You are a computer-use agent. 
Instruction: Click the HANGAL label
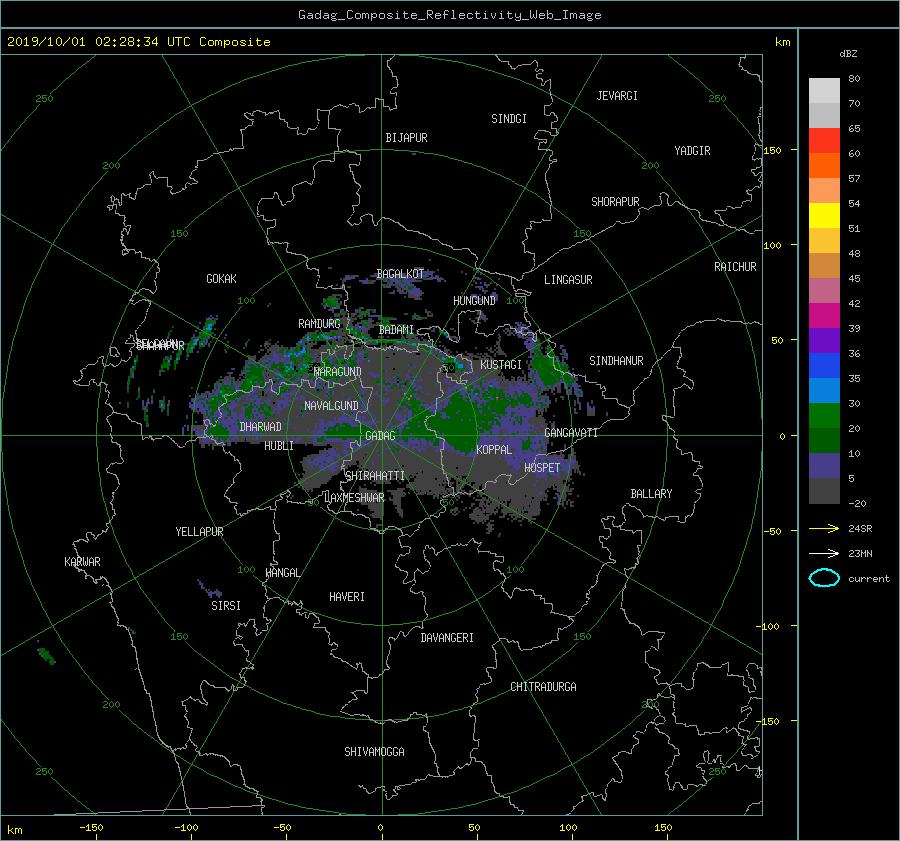[283, 573]
